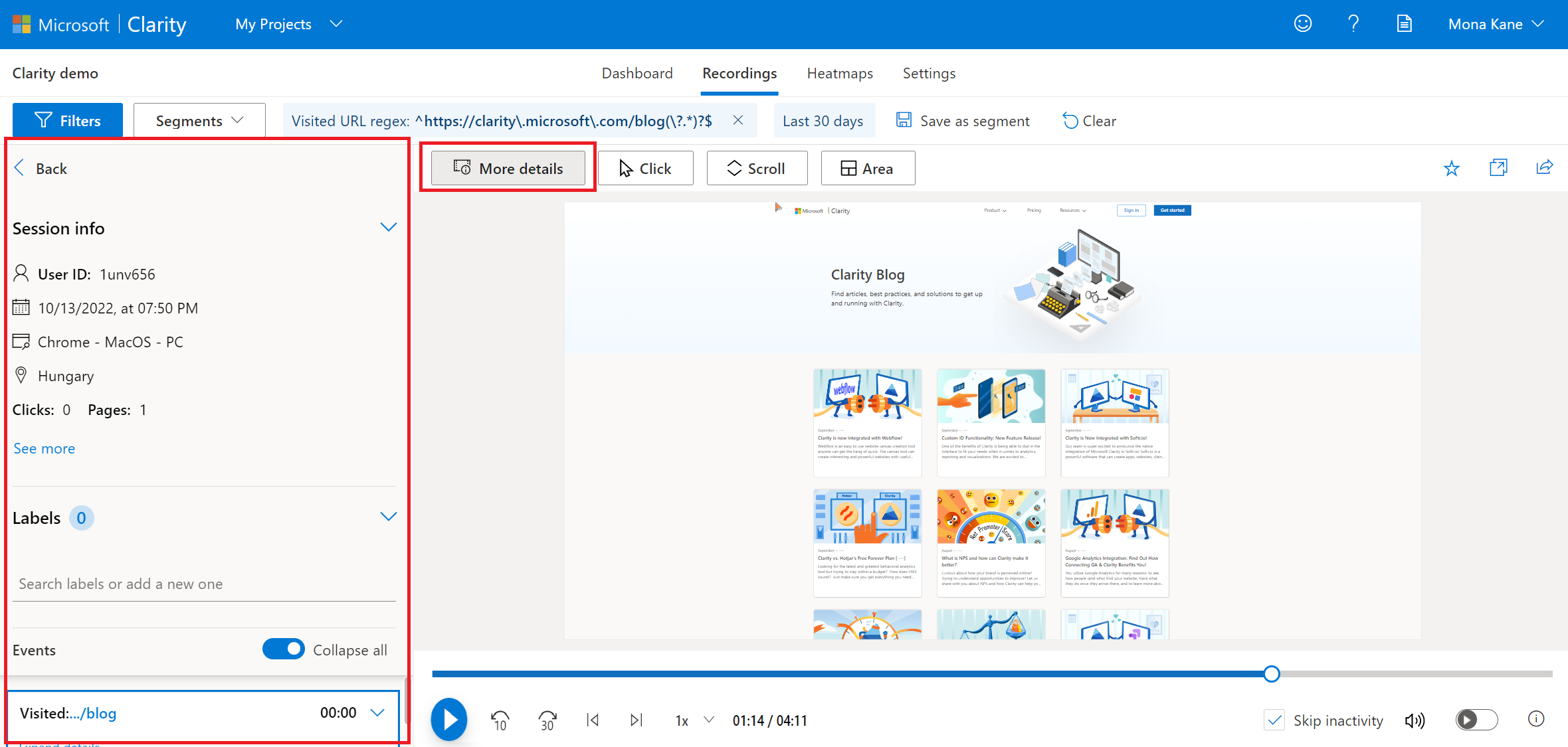Image resolution: width=1568 pixels, height=747 pixels.
Task: Open the Segments dropdown
Action: (x=199, y=120)
